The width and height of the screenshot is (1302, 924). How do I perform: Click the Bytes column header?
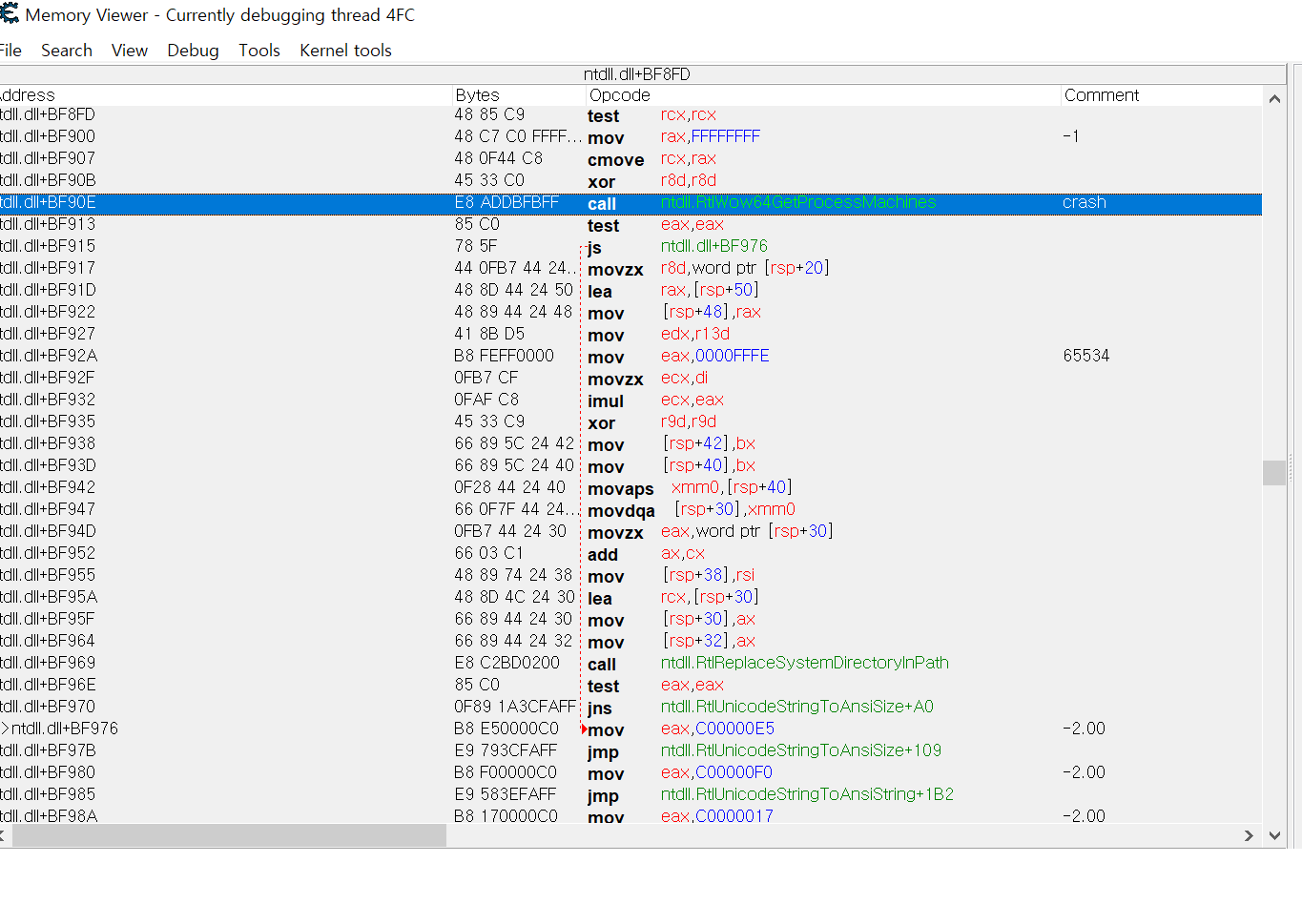(x=477, y=94)
